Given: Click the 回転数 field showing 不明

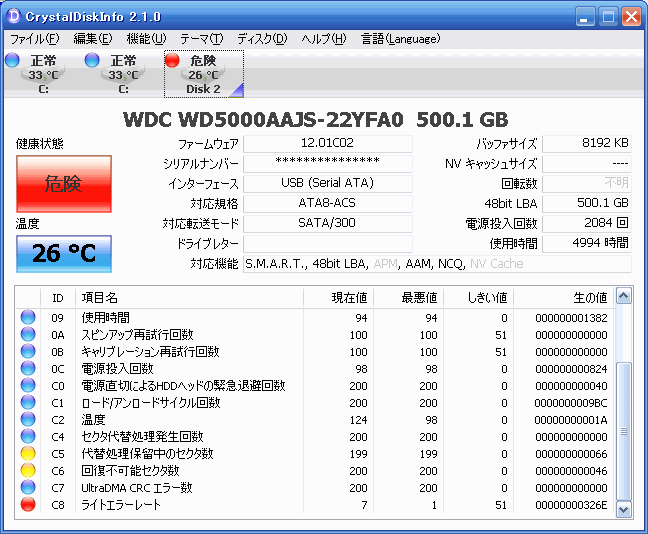Looking at the screenshot, I should 587,184.
